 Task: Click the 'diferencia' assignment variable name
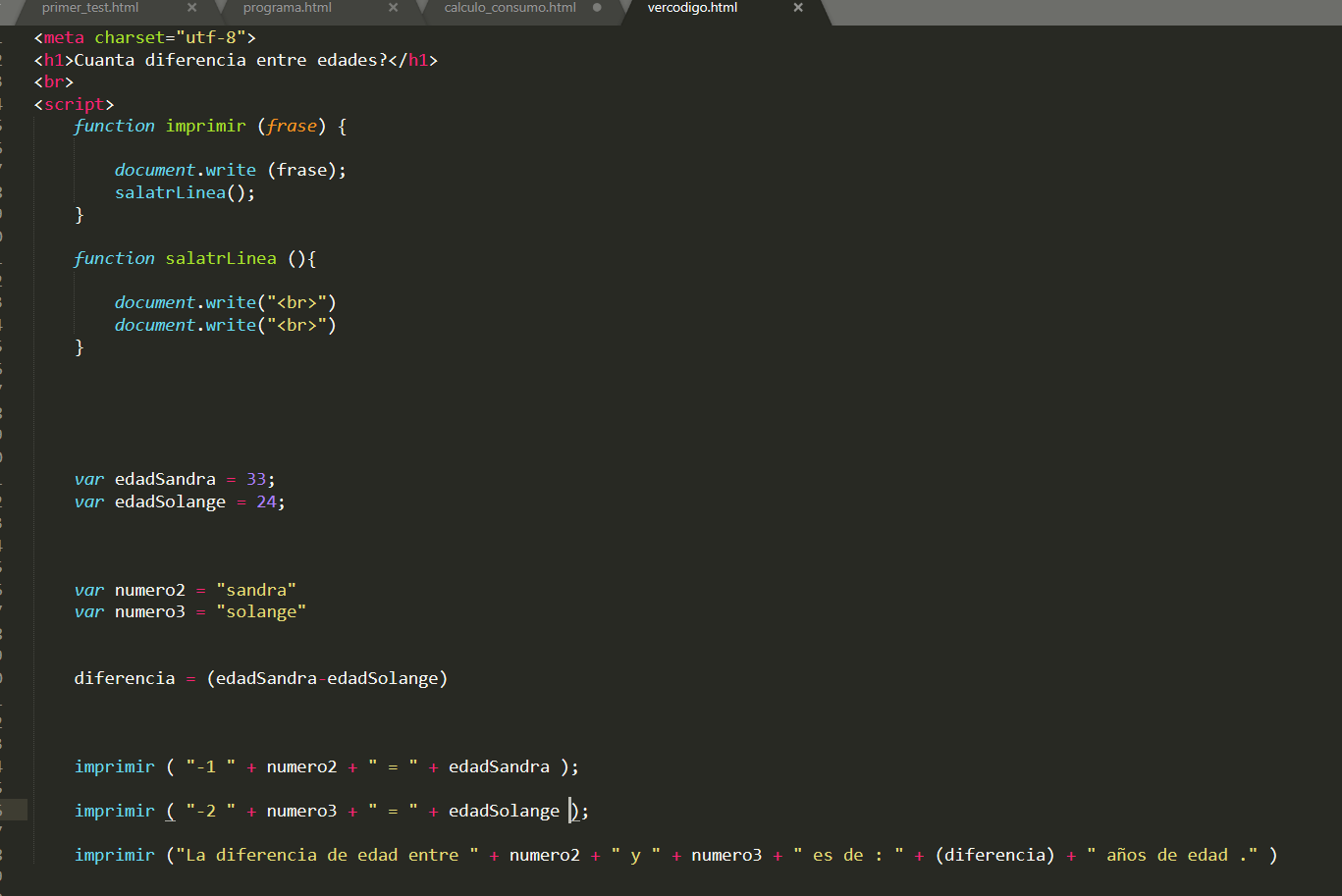tap(125, 678)
